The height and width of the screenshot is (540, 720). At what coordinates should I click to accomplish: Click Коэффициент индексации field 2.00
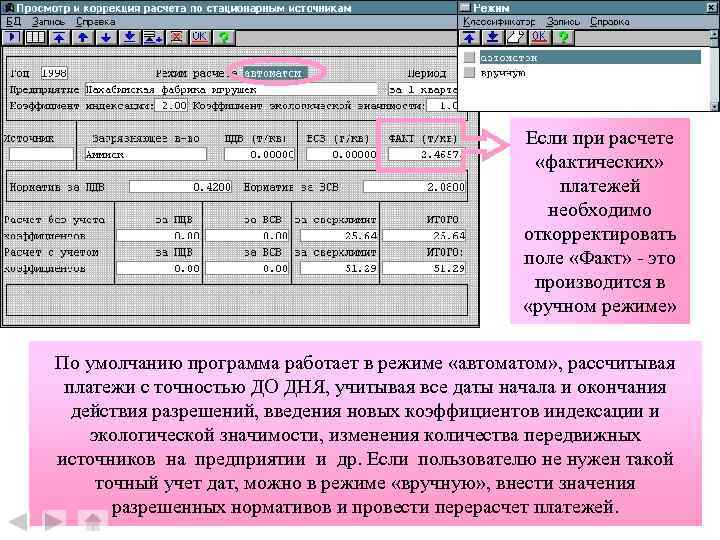click(171, 106)
